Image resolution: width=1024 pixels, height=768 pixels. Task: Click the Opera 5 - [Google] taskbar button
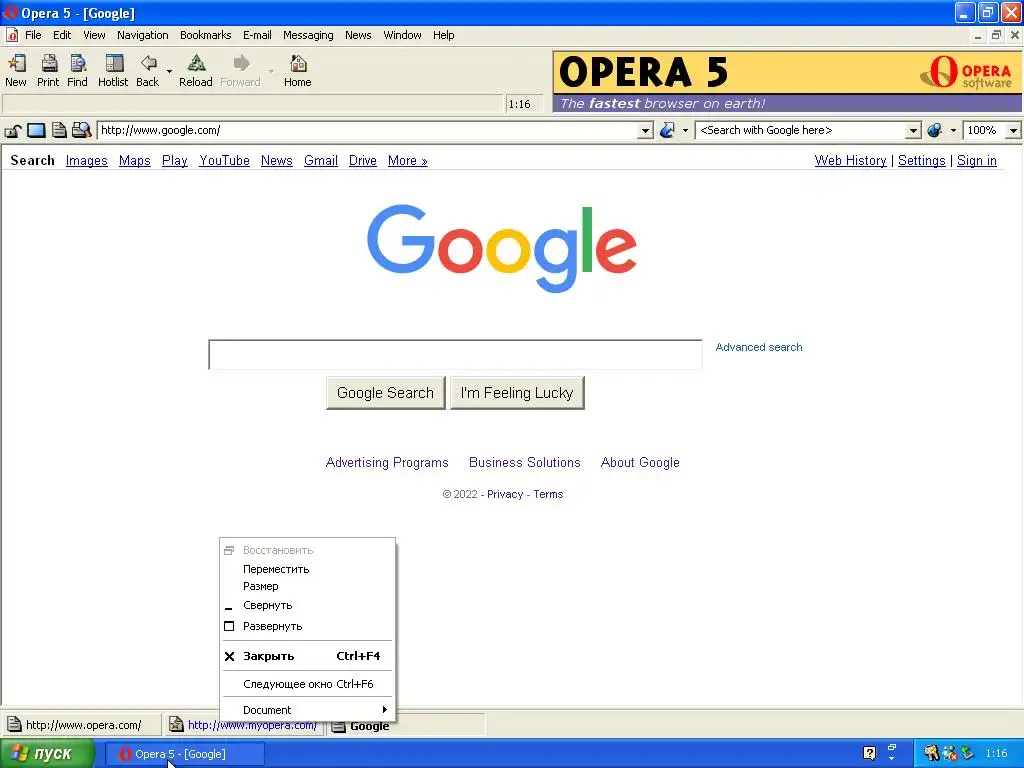pos(185,754)
